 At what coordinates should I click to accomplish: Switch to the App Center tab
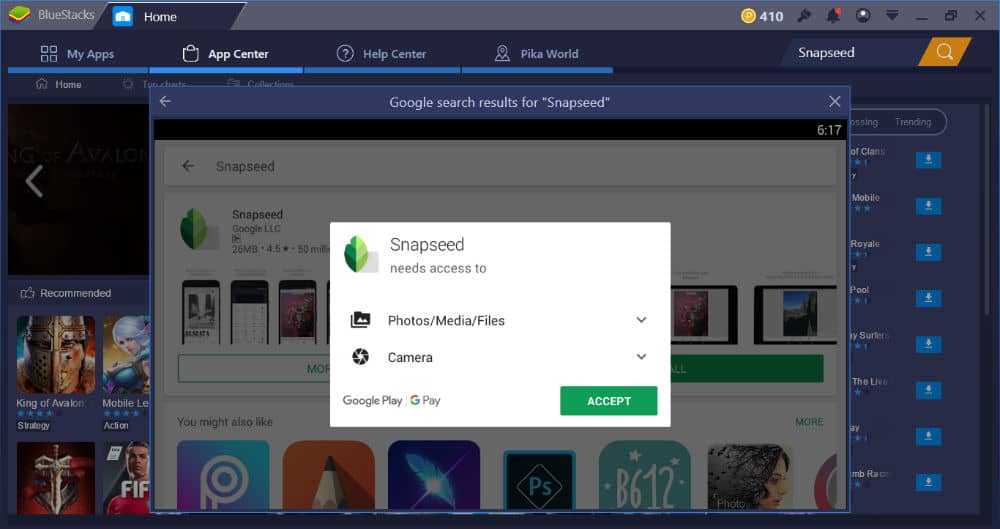(x=225, y=54)
